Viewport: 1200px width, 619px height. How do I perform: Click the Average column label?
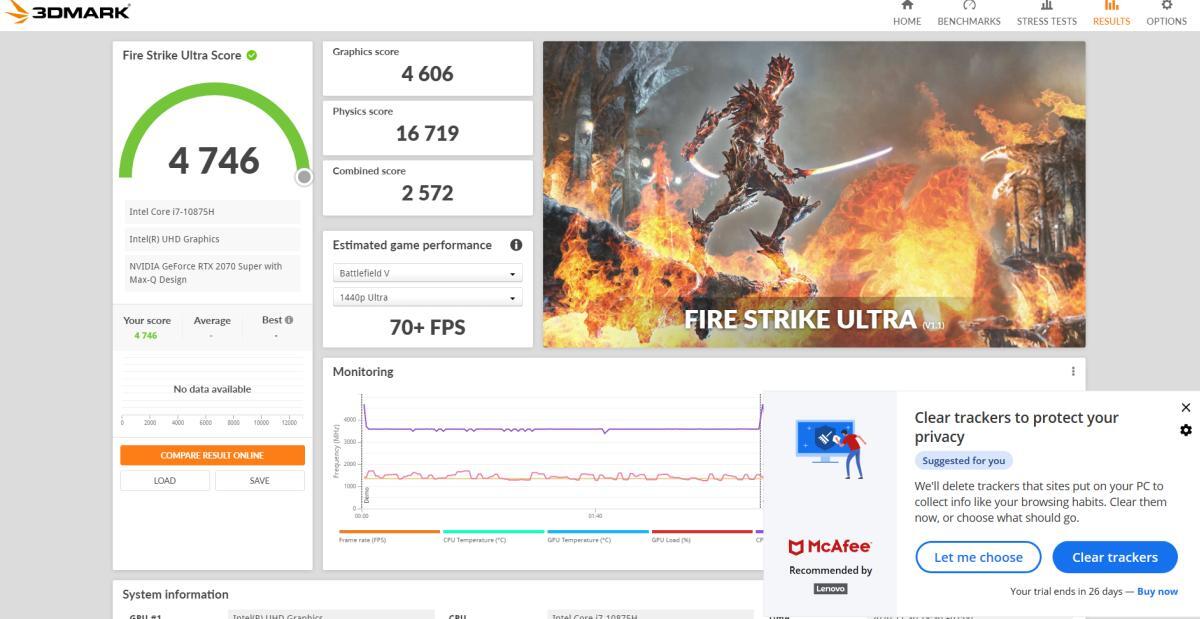click(x=212, y=321)
